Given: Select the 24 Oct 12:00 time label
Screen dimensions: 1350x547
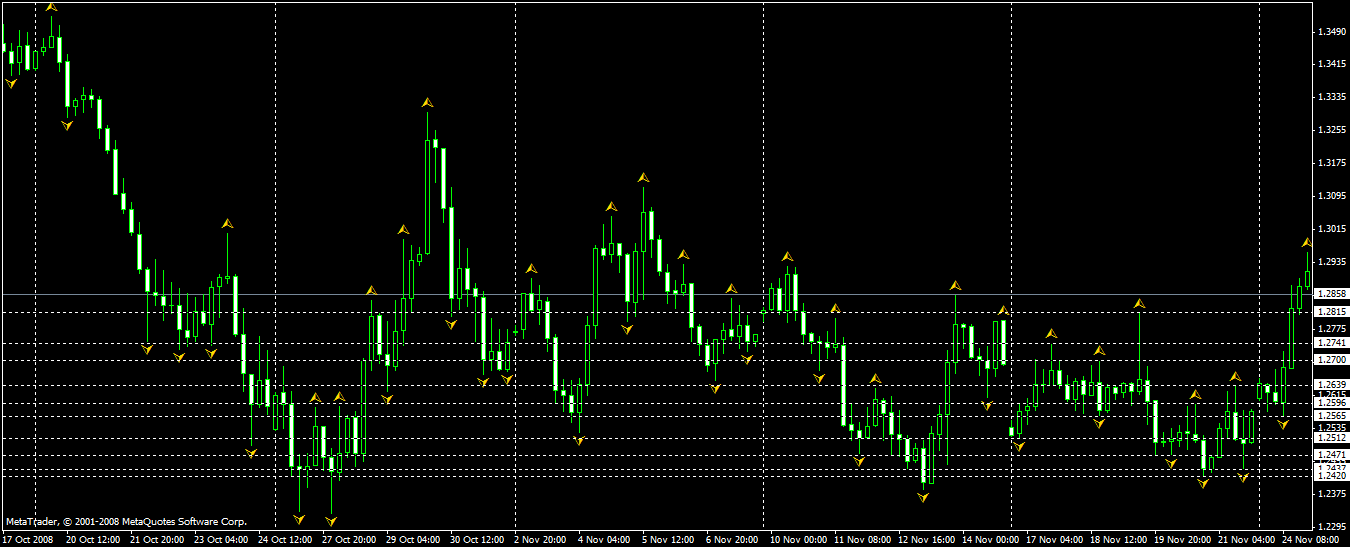Looking at the screenshot, I should click(x=285, y=540).
